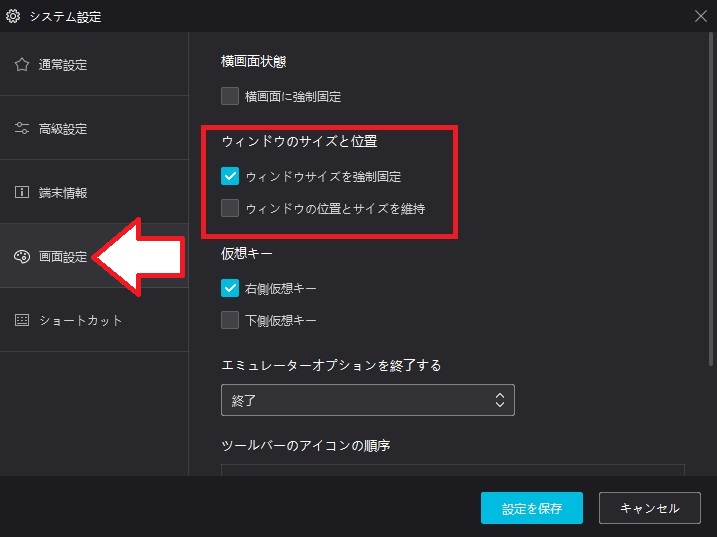Click the keyboard icon for ショートカット
This screenshot has height=537, width=717.
[x=21, y=320]
